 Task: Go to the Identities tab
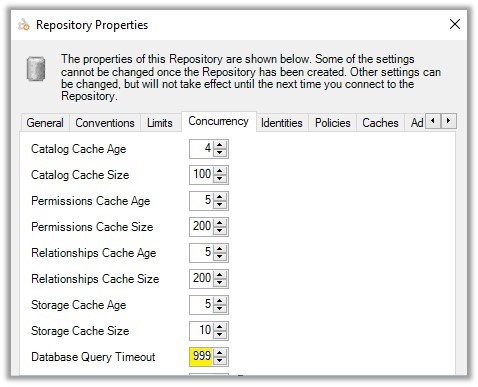pyautogui.click(x=282, y=123)
